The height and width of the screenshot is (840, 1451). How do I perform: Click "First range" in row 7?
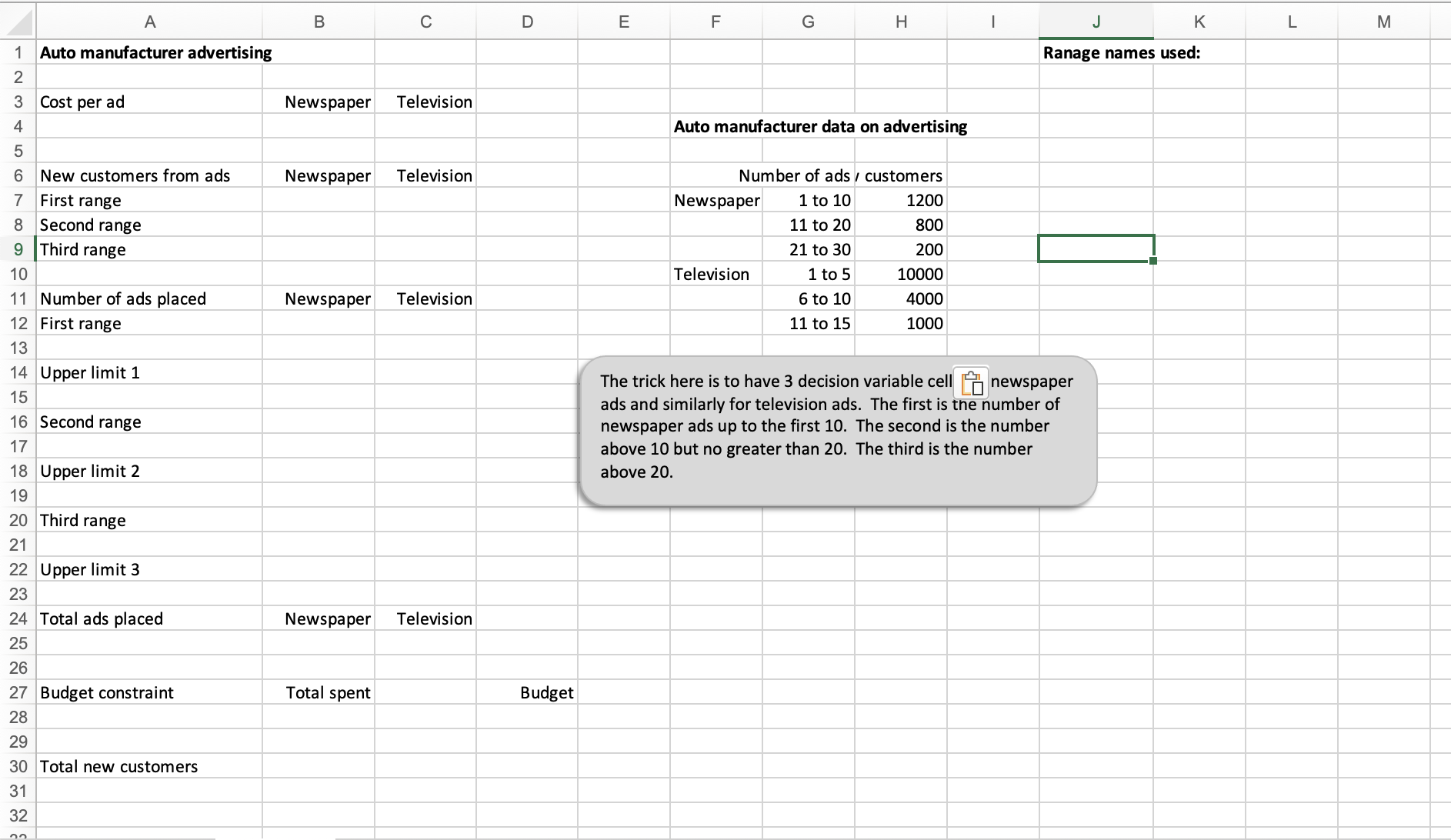[x=81, y=200]
